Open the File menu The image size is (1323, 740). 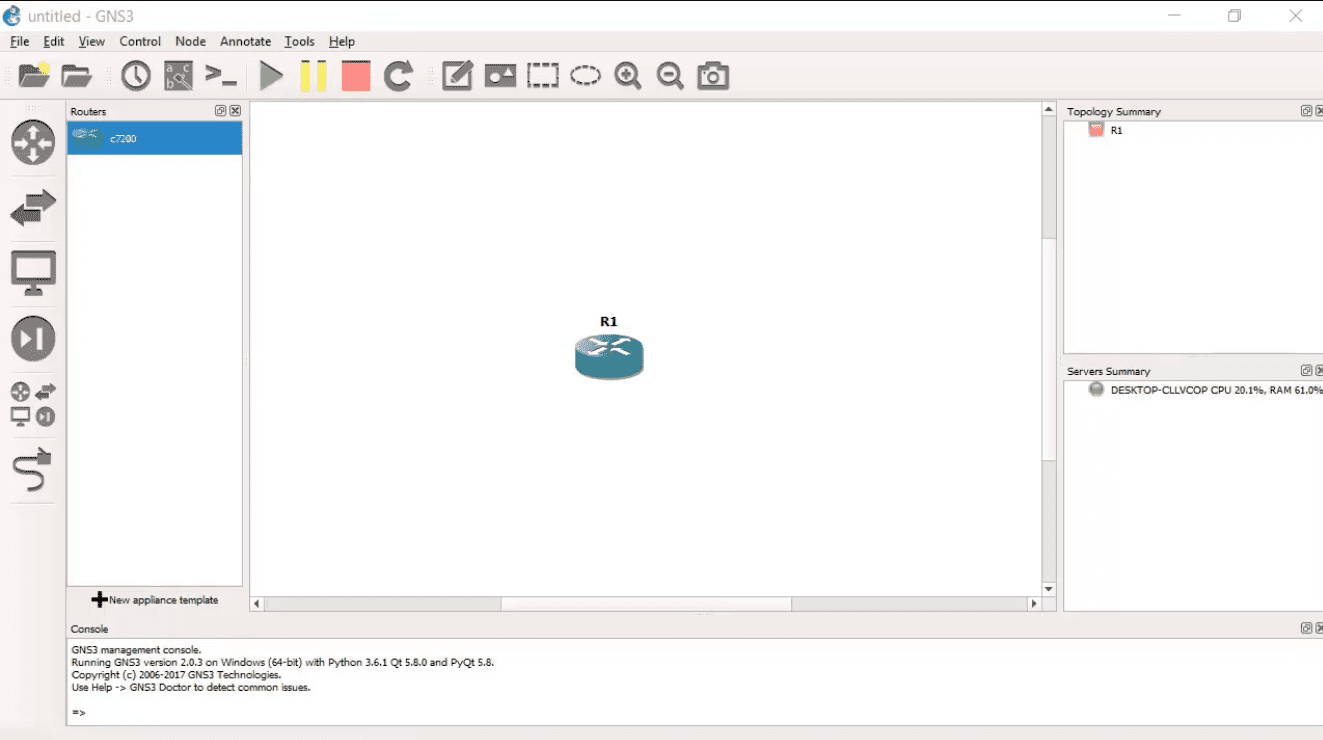tap(20, 41)
